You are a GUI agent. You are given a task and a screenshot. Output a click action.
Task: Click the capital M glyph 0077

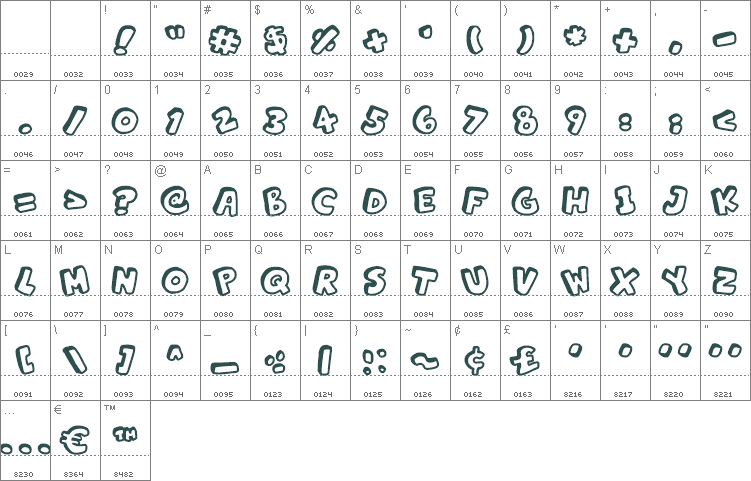click(x=75, y=281)
